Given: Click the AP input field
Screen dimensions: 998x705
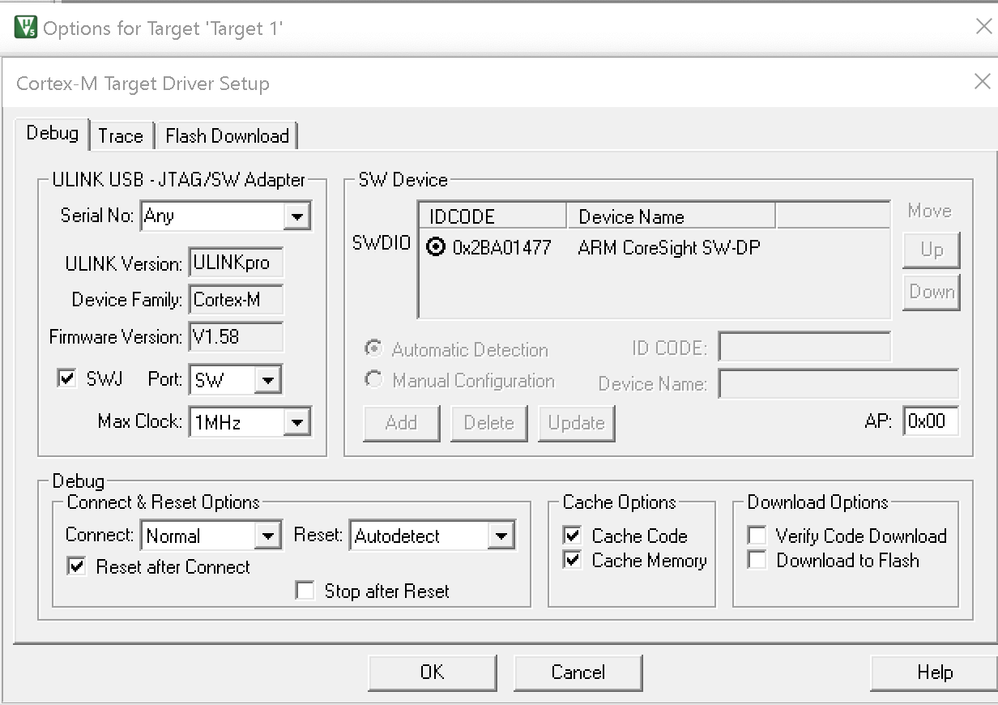Looking at the screenshot, I should [x=931, y=421].
